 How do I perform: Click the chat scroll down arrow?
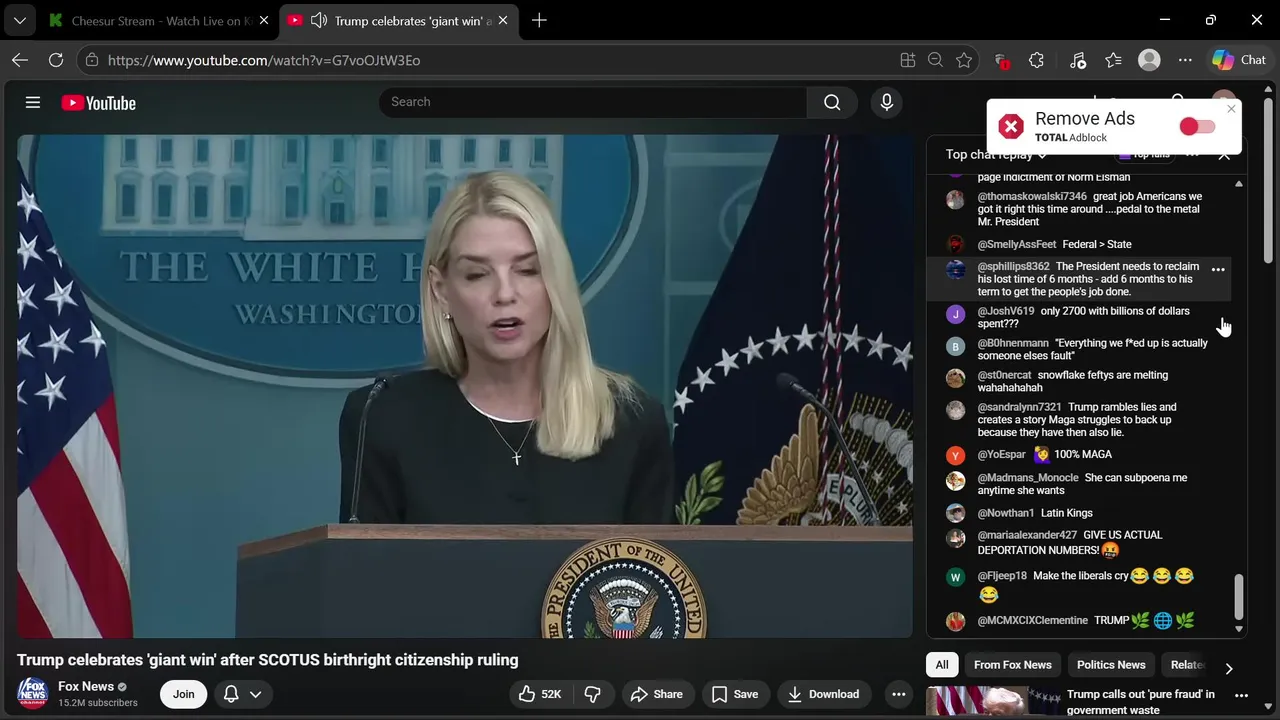coord(1239,629)
